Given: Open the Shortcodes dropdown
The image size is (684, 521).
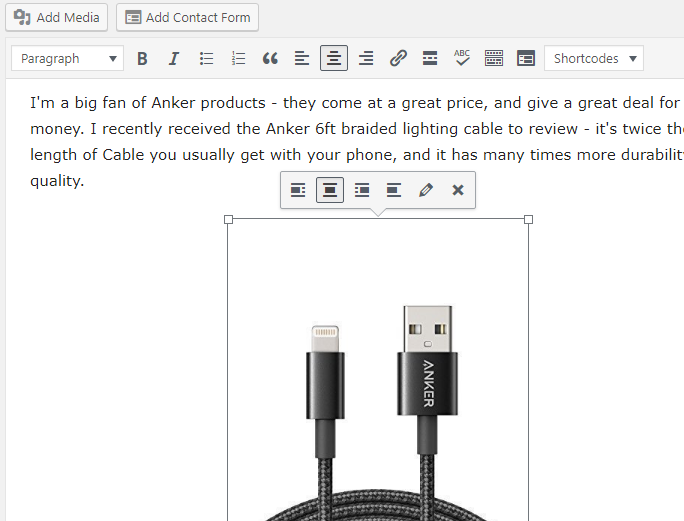Looking at the screenshot, I should point(594,58).
